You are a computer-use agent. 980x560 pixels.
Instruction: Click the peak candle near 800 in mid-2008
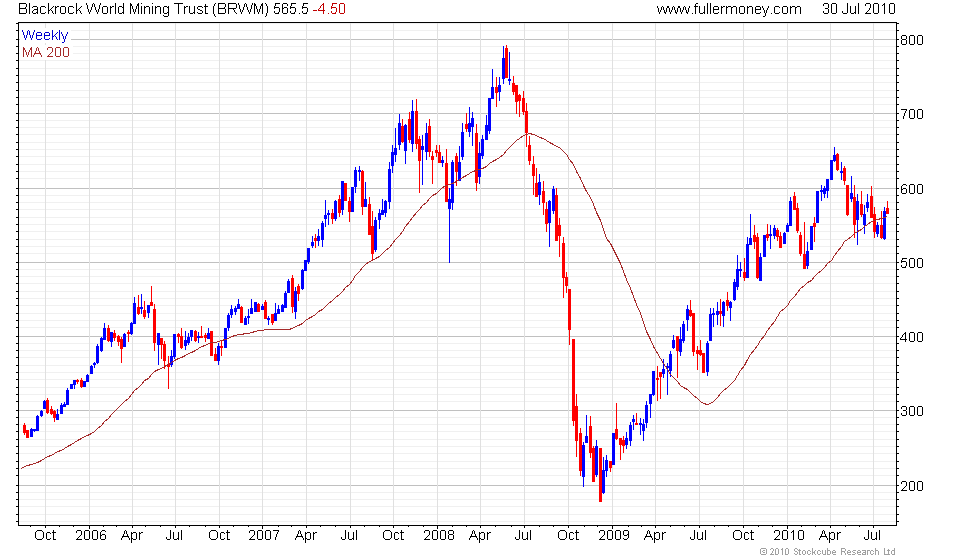[506, 62]
